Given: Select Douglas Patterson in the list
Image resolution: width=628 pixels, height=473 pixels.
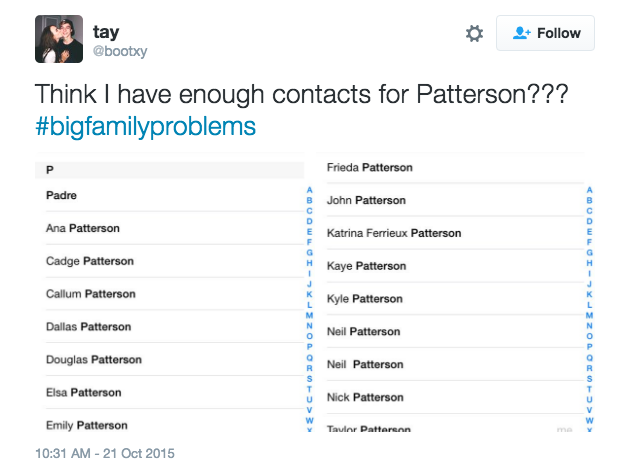Looking at the screenshot, I should tap(175, 360).
